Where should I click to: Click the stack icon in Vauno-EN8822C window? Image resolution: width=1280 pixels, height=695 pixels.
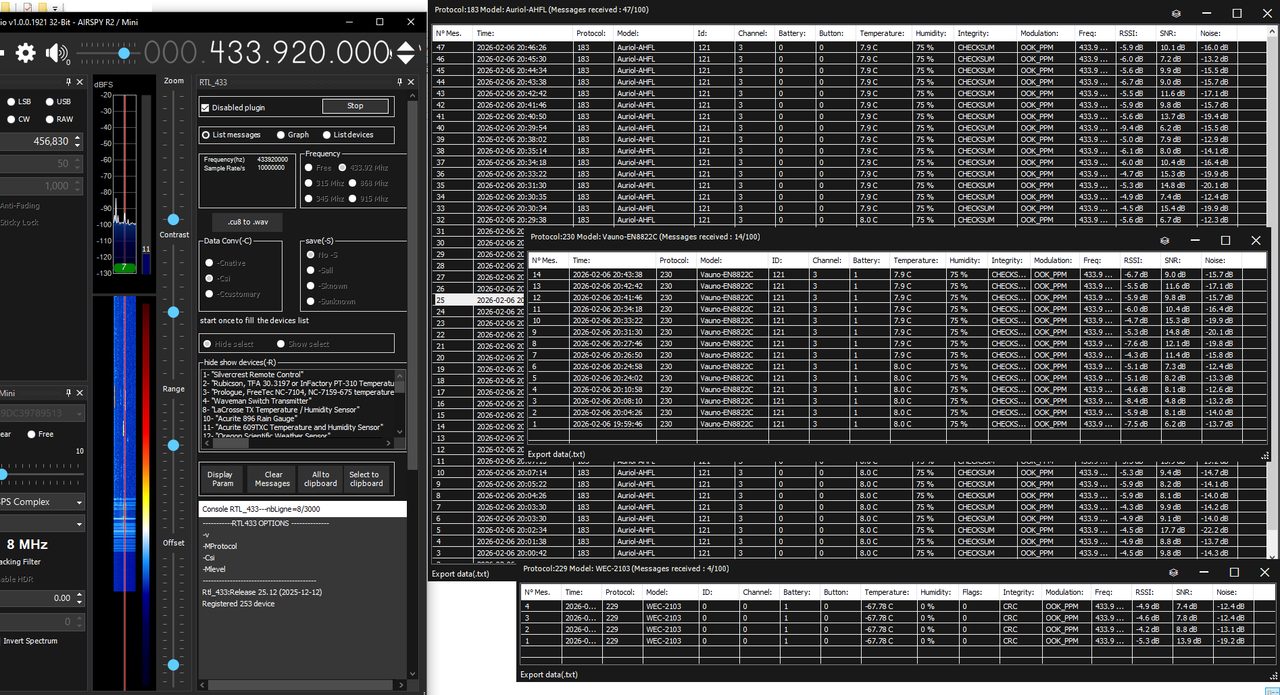(1164, 241)
